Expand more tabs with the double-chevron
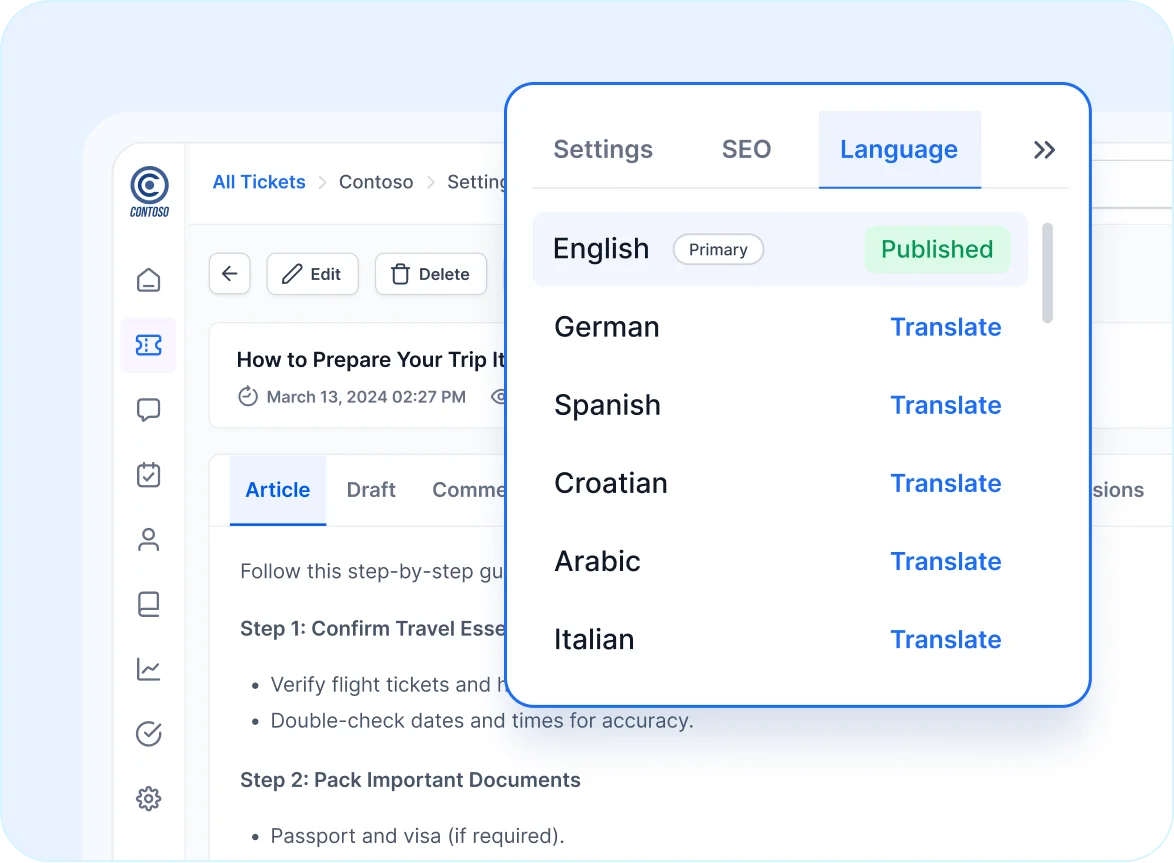 (x=1044, y=149)
